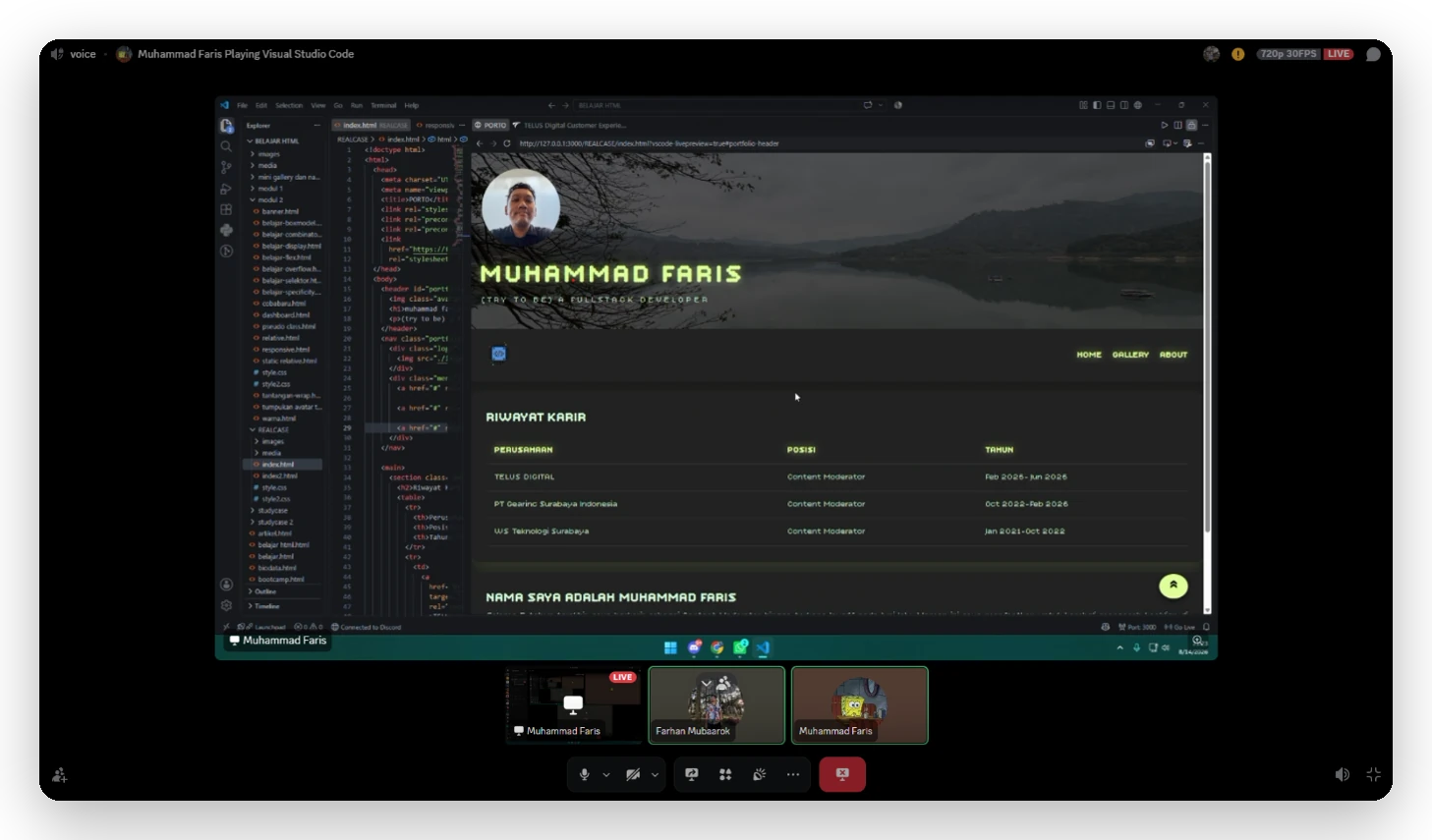Open VS Code Manage gear icon
Viewport: 1432px width, 840px height.
[226, 605]
